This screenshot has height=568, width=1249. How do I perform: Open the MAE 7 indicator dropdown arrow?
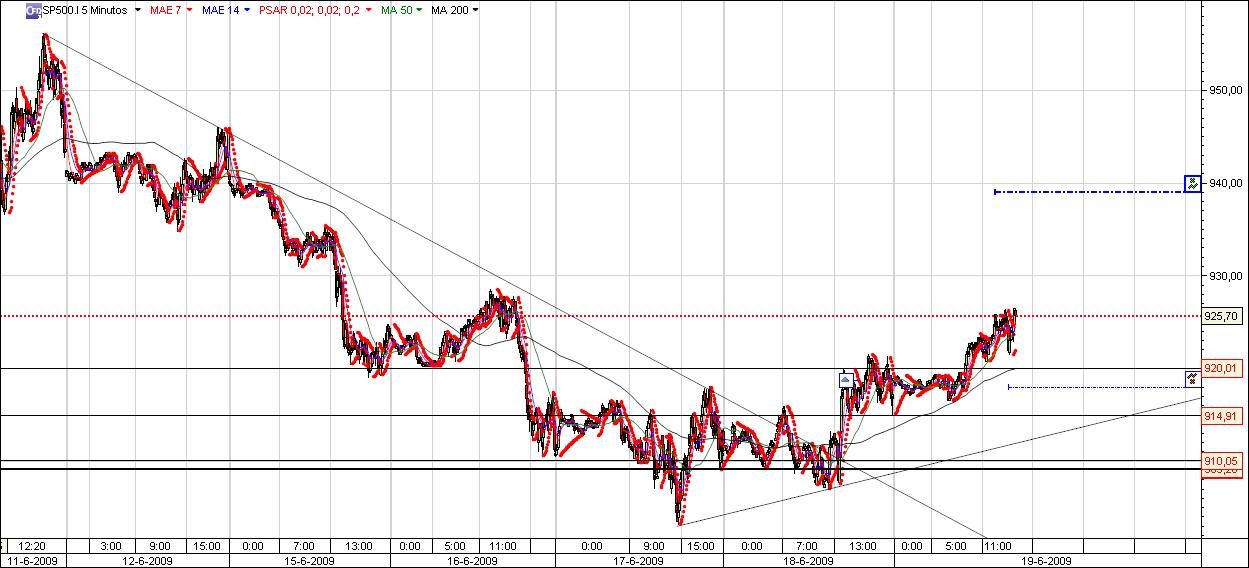click(188, 10)
